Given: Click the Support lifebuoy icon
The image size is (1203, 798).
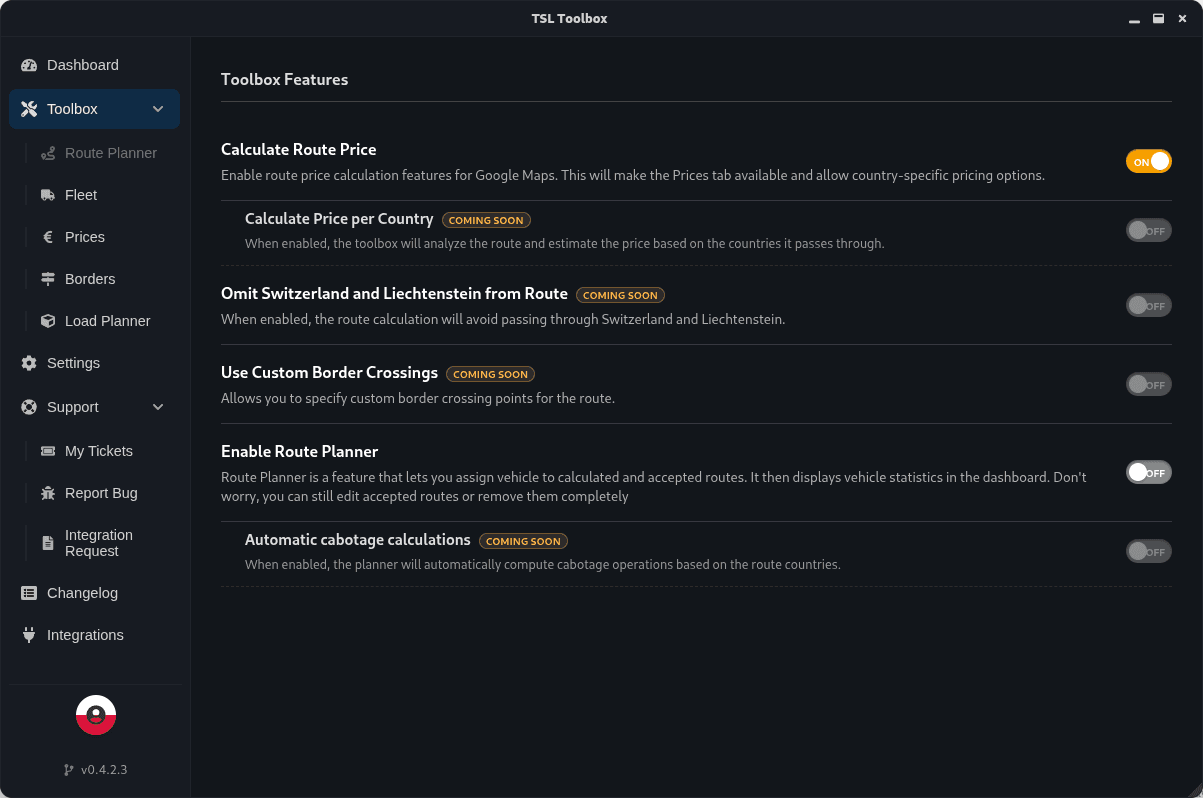Looking at the screenshot, I should [x=29, y=407].
